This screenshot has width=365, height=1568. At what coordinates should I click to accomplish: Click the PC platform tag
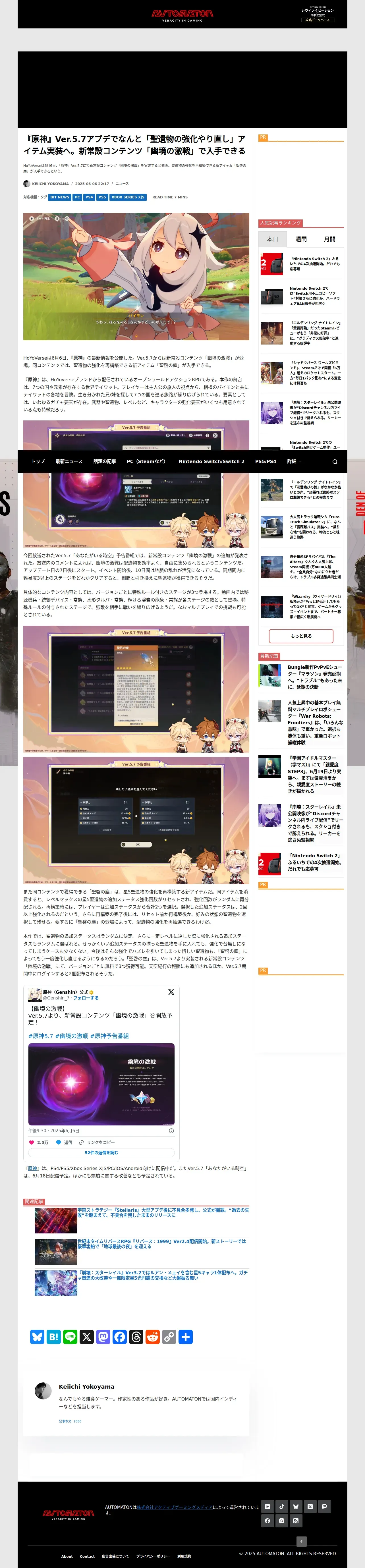77,197
